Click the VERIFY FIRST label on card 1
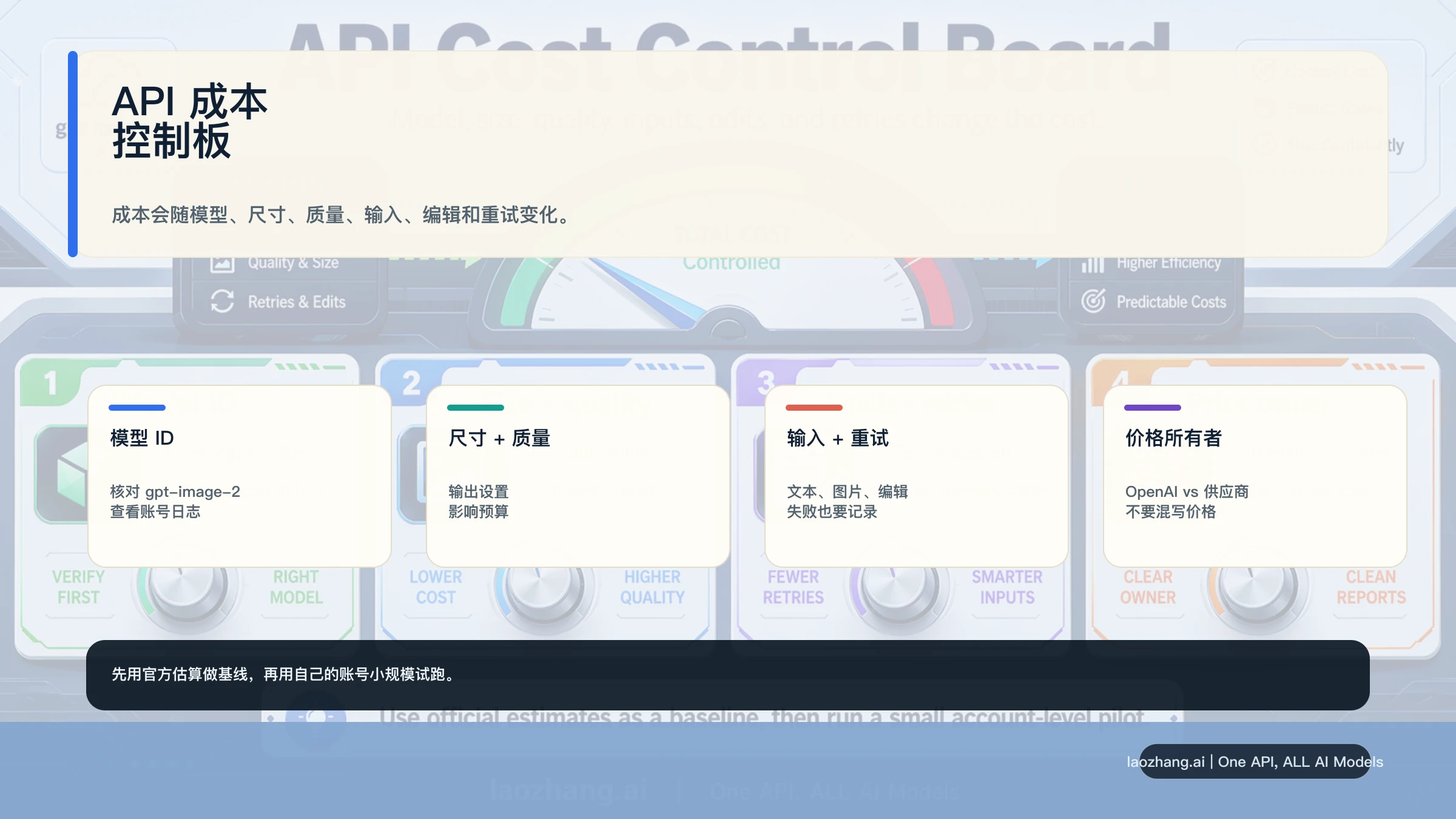The height and width of the screenshot is (819, 1456). pos(77,586)
